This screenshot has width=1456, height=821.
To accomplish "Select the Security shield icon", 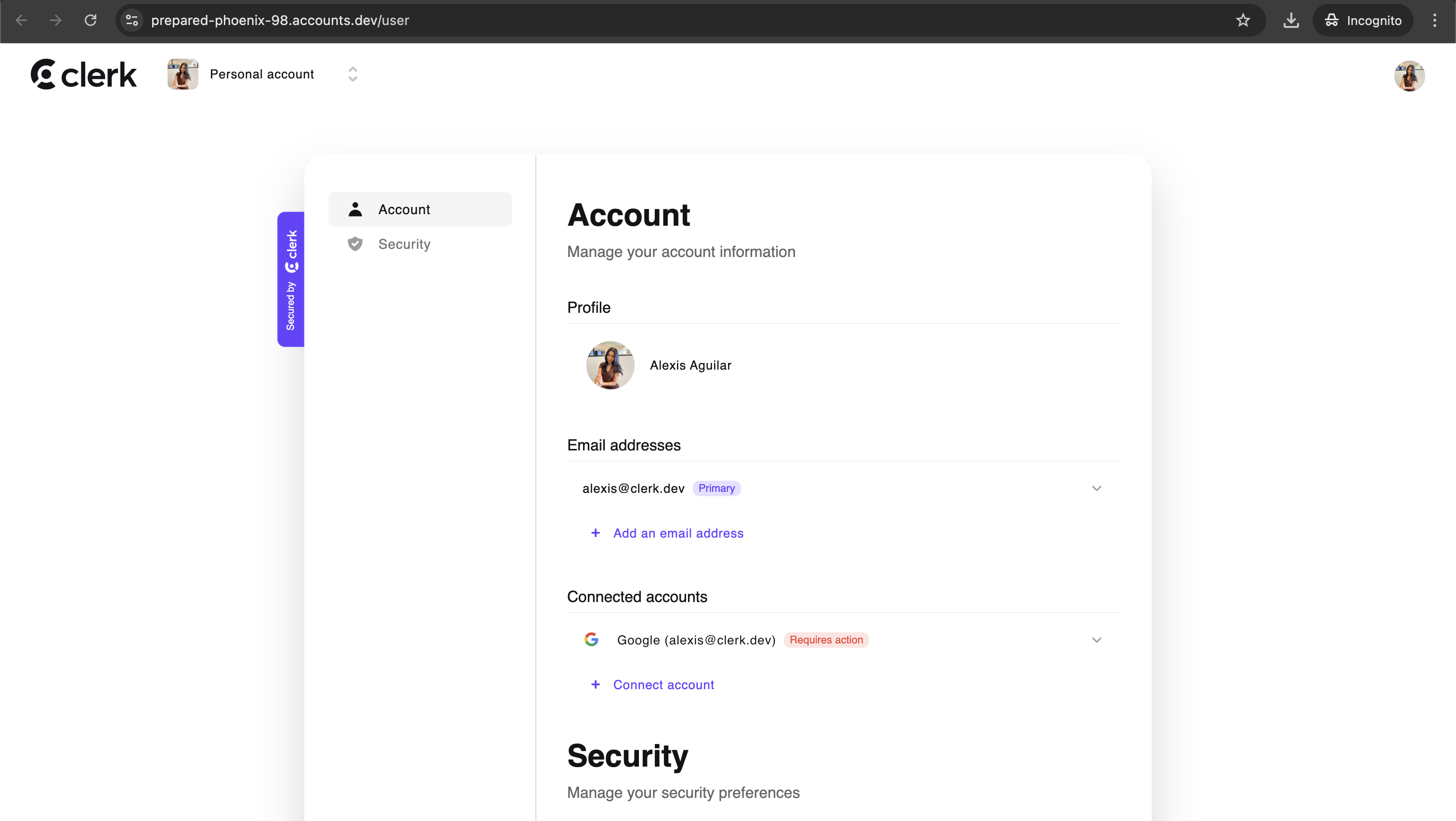I will click(355, 244).
